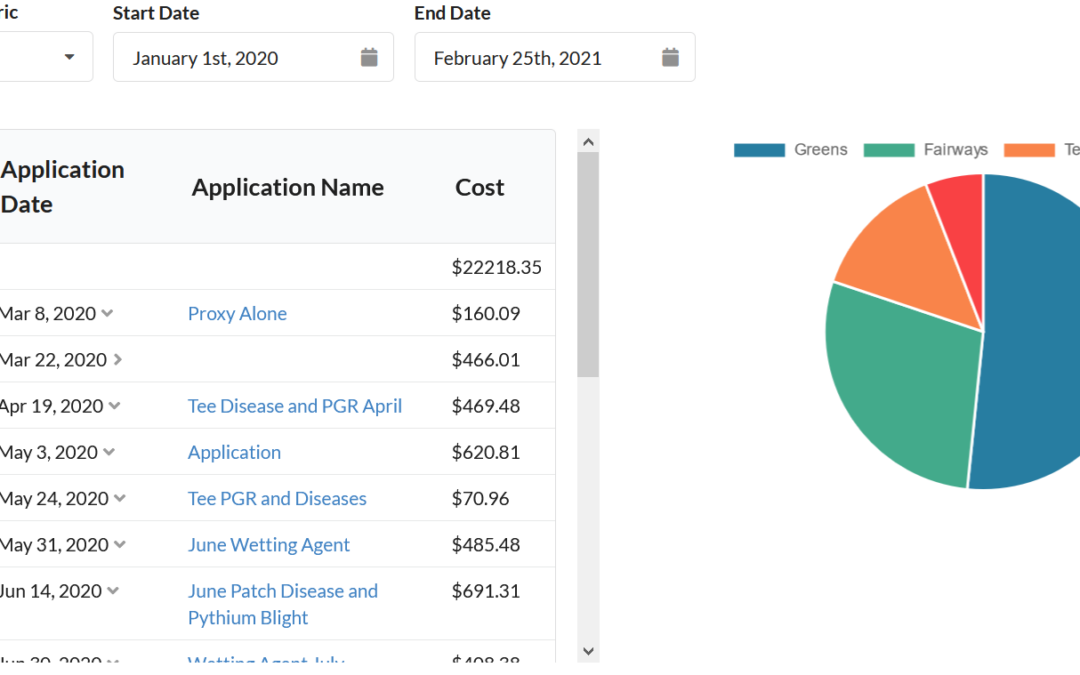The image size is (1080, 675).
Task: Open the Start Date calendar icon
Action: [369, 57]
